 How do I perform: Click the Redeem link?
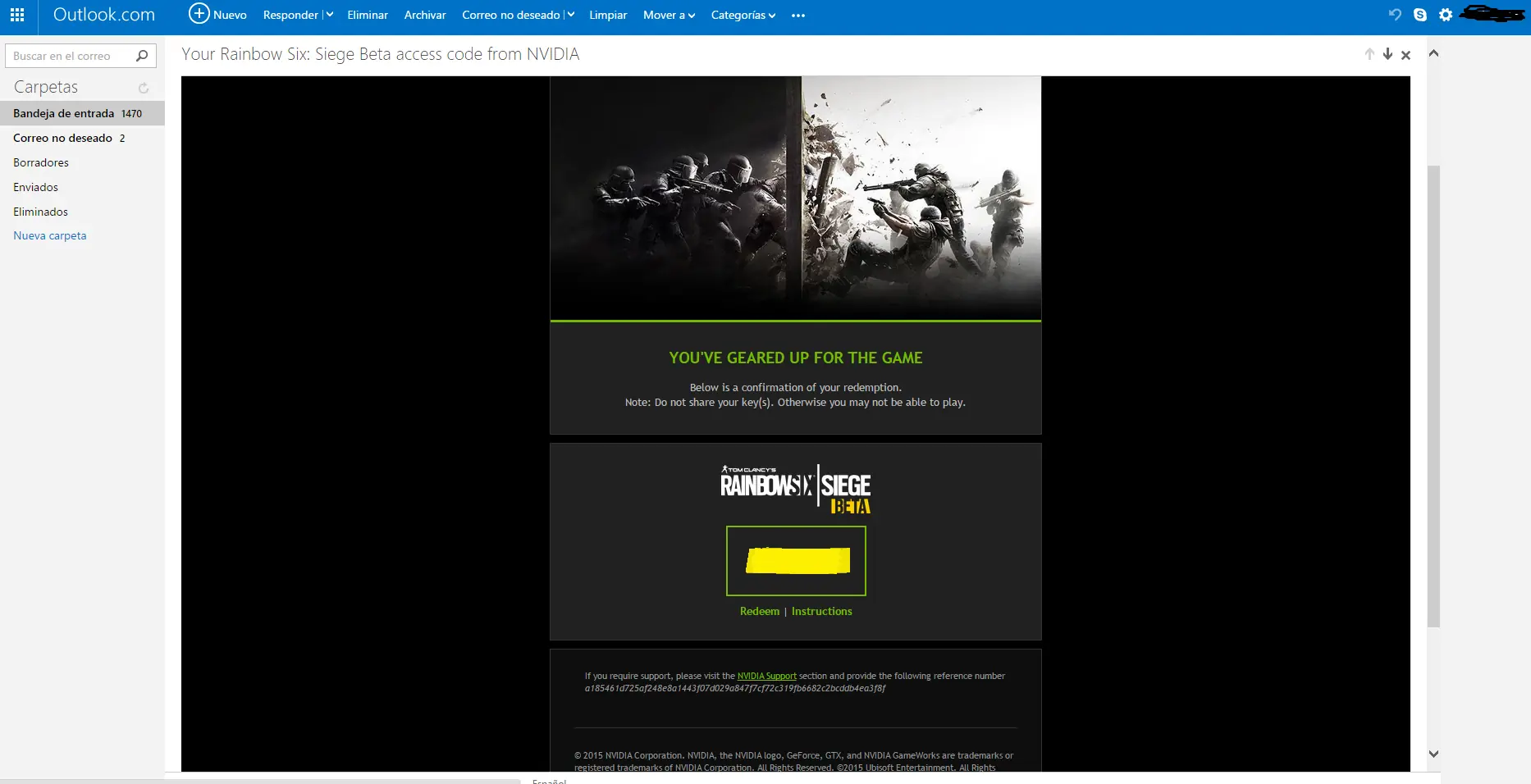(760, 611)
